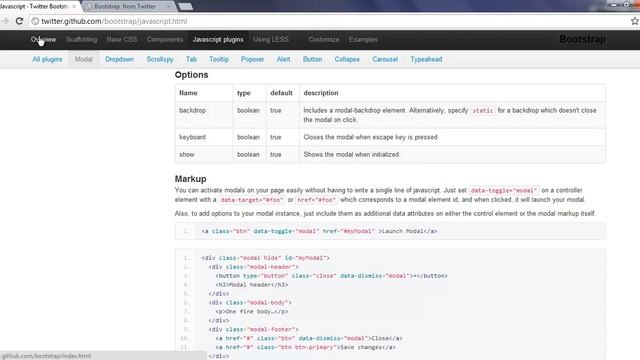Jump to the Tooltip plugin section
Screen dimensions: 640x360
click(219, 59)
